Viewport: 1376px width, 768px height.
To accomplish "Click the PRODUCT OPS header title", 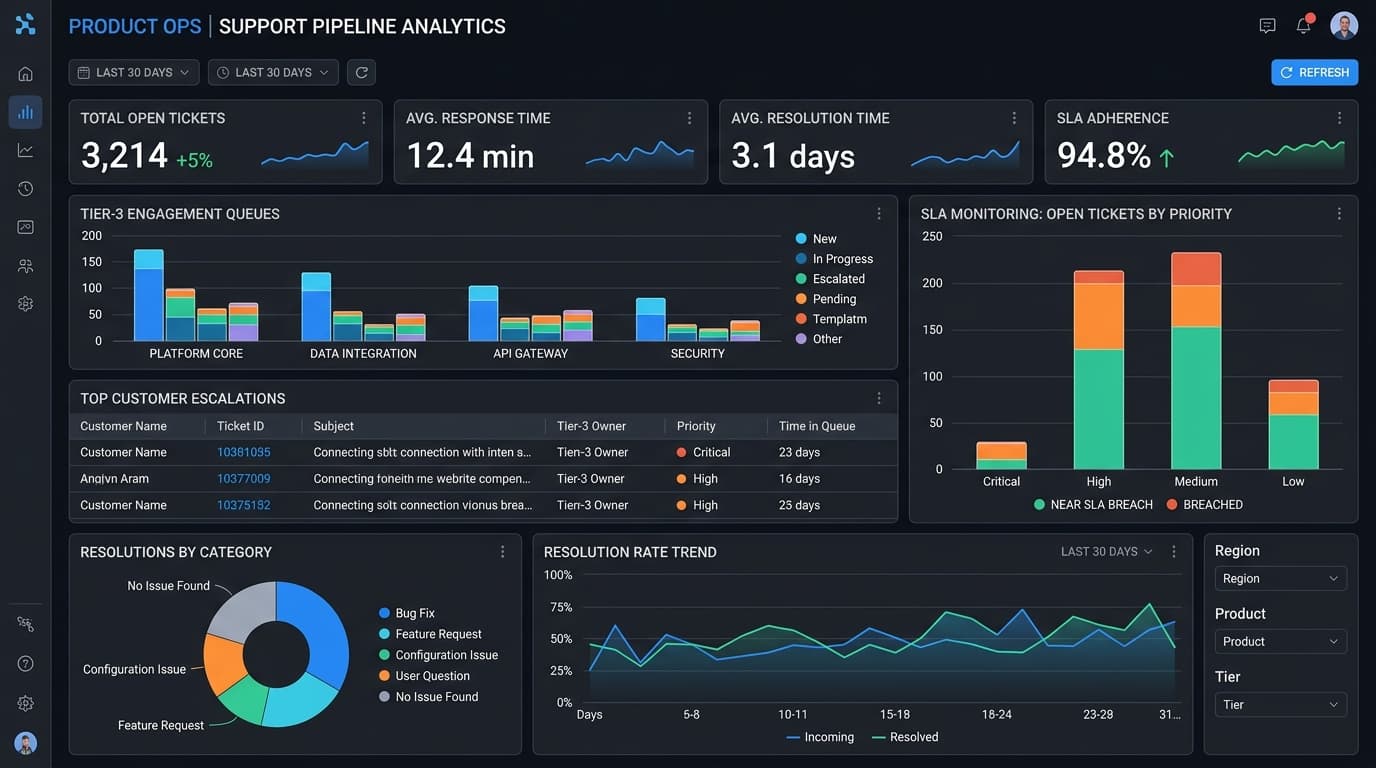I will click(x=135, y=26).
